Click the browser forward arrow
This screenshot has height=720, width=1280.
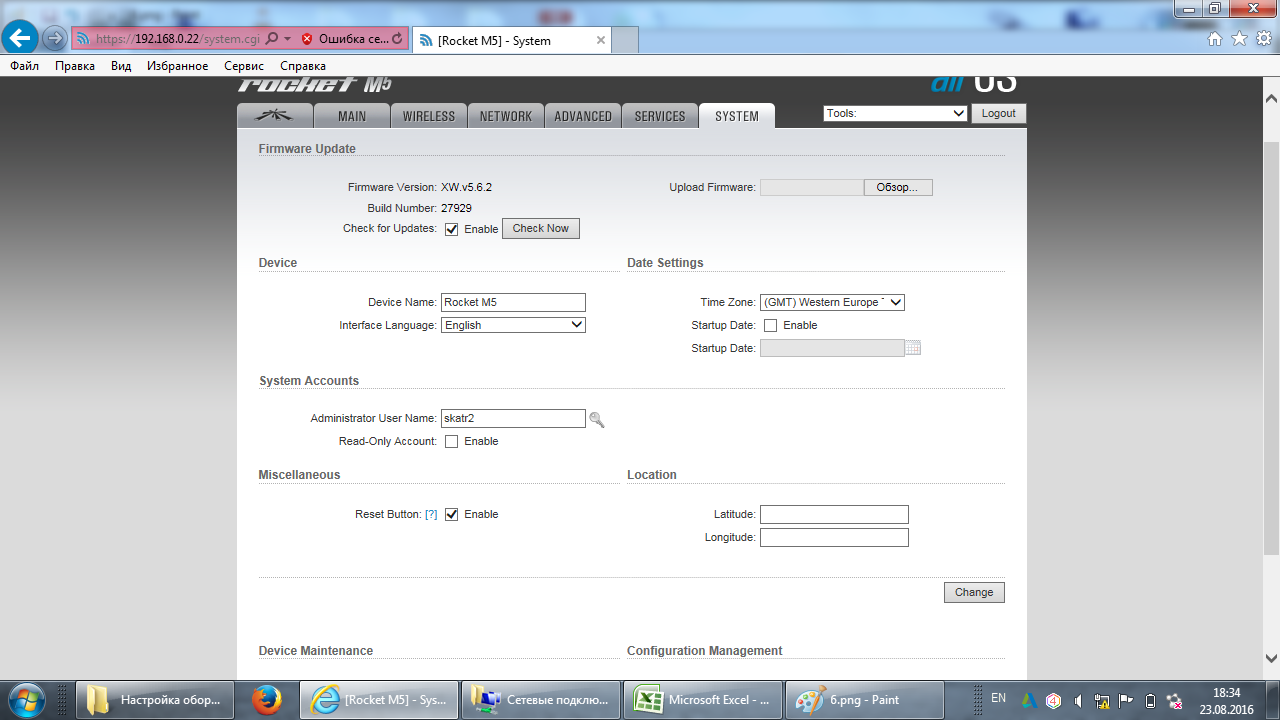coord(55,39)
